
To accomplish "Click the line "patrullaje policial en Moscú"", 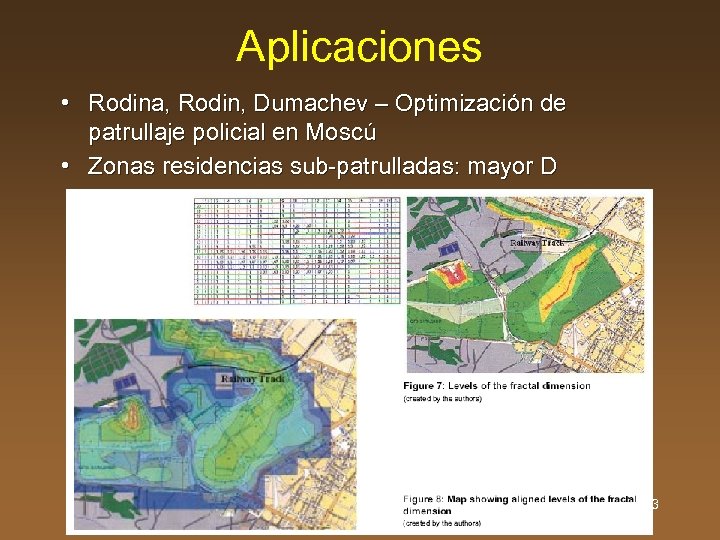I will click(232, 132).
